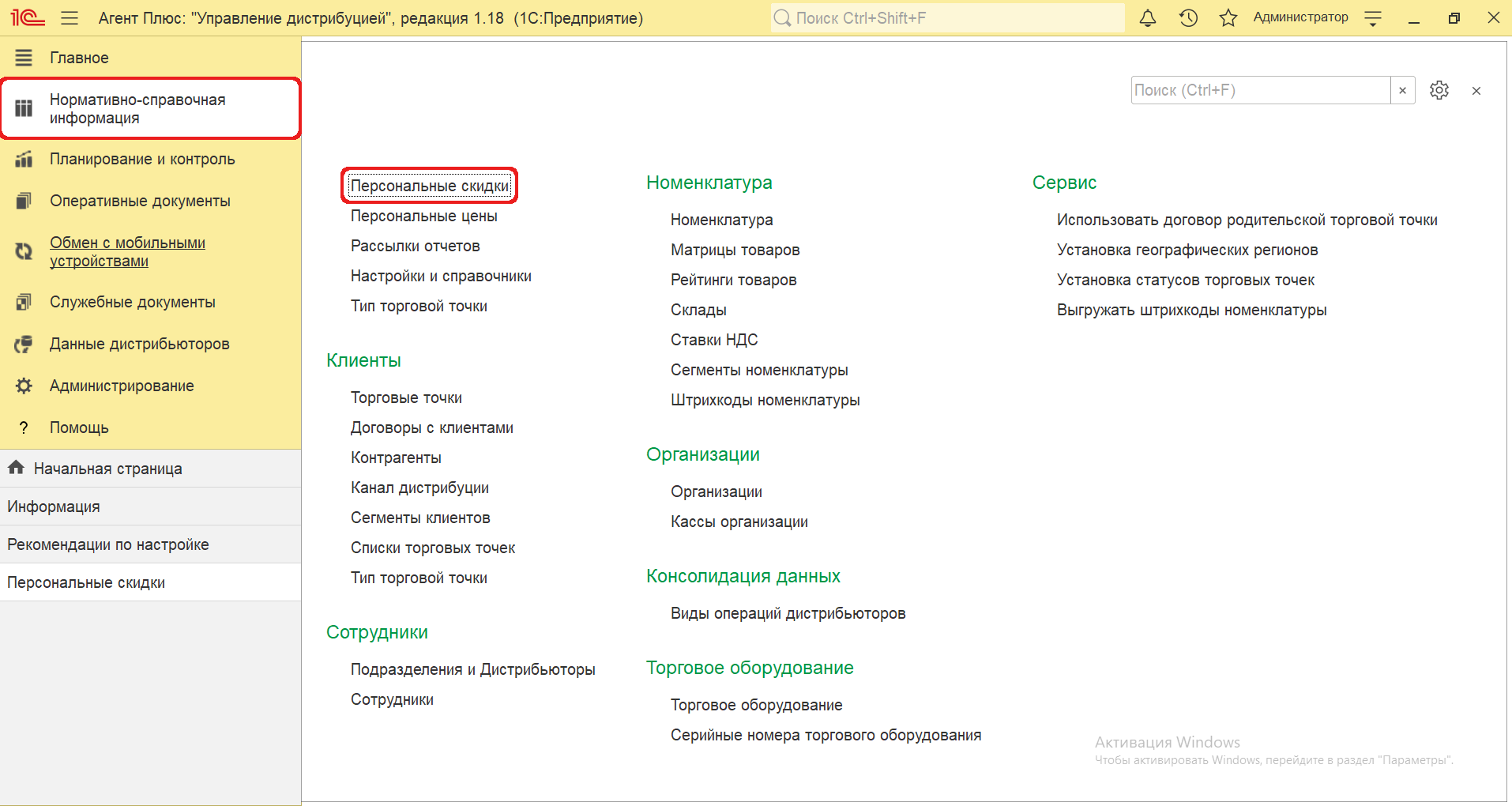
Task: Select Планирование и контроль section
Action: pyautogui.click(x=142, y=159)
